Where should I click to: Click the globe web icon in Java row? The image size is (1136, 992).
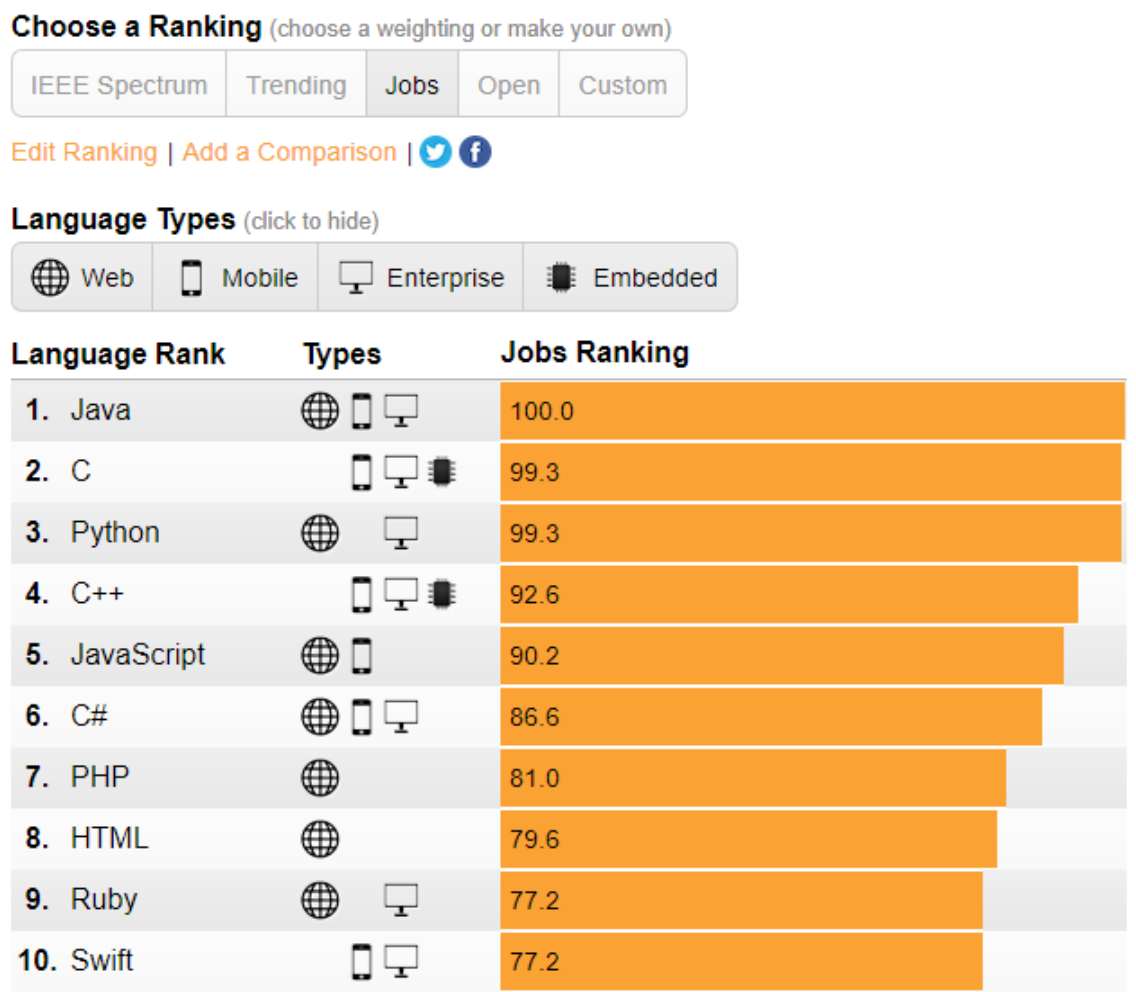(x=320, y=411)
